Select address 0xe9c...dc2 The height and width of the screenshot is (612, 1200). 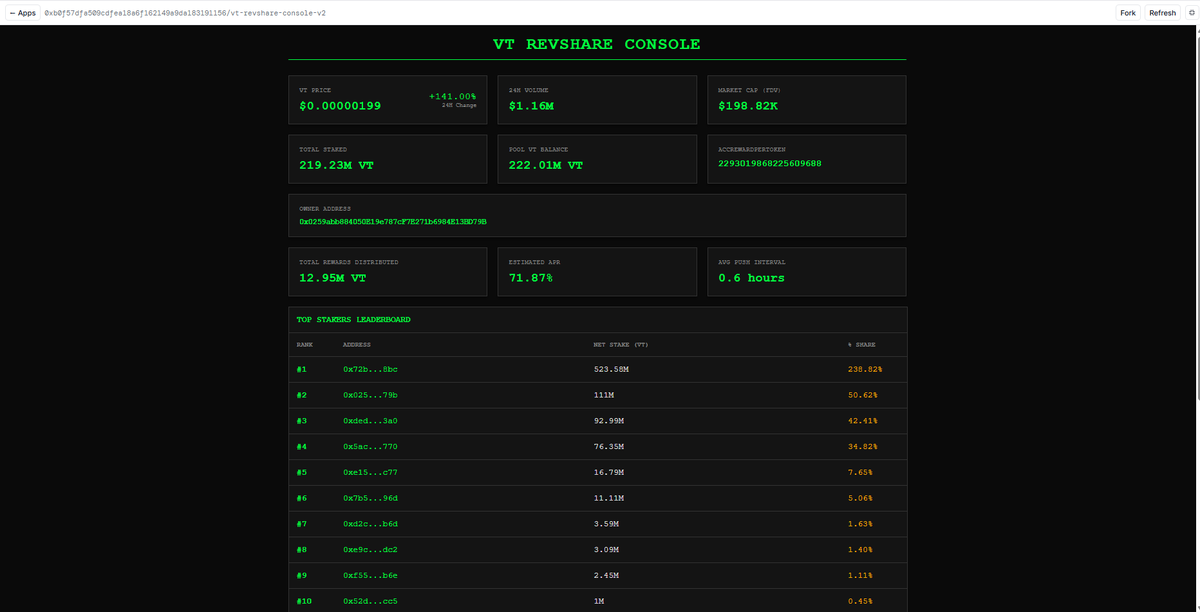point(370,550)
